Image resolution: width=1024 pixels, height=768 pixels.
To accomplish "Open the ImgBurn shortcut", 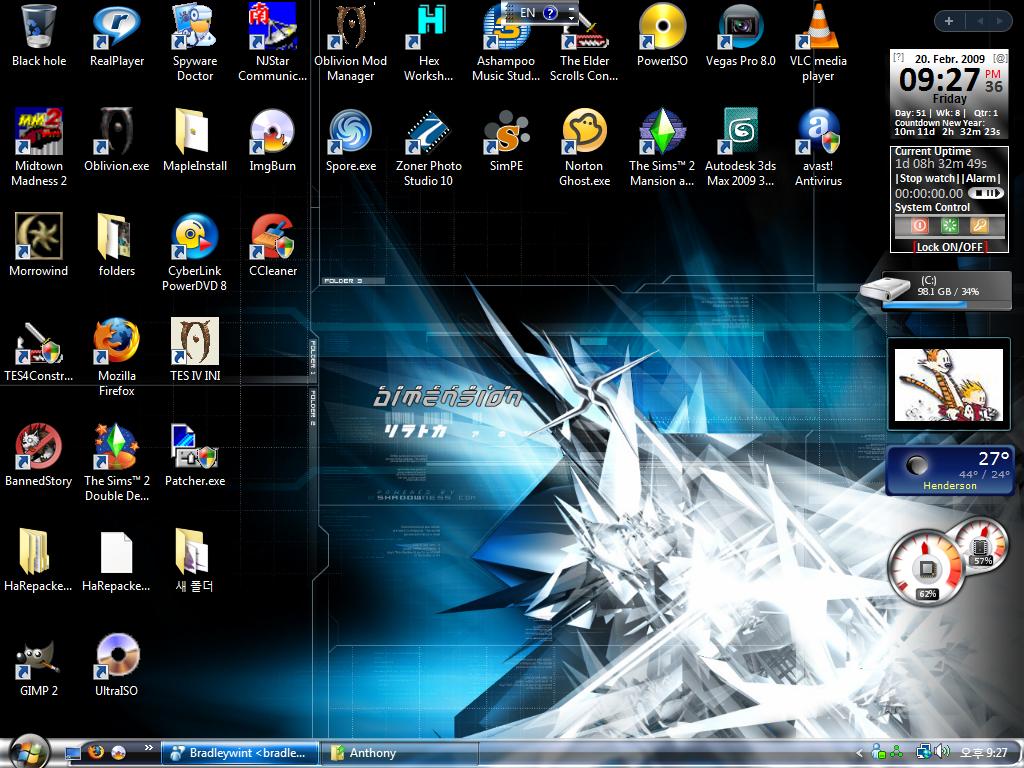I will (272, 133).
